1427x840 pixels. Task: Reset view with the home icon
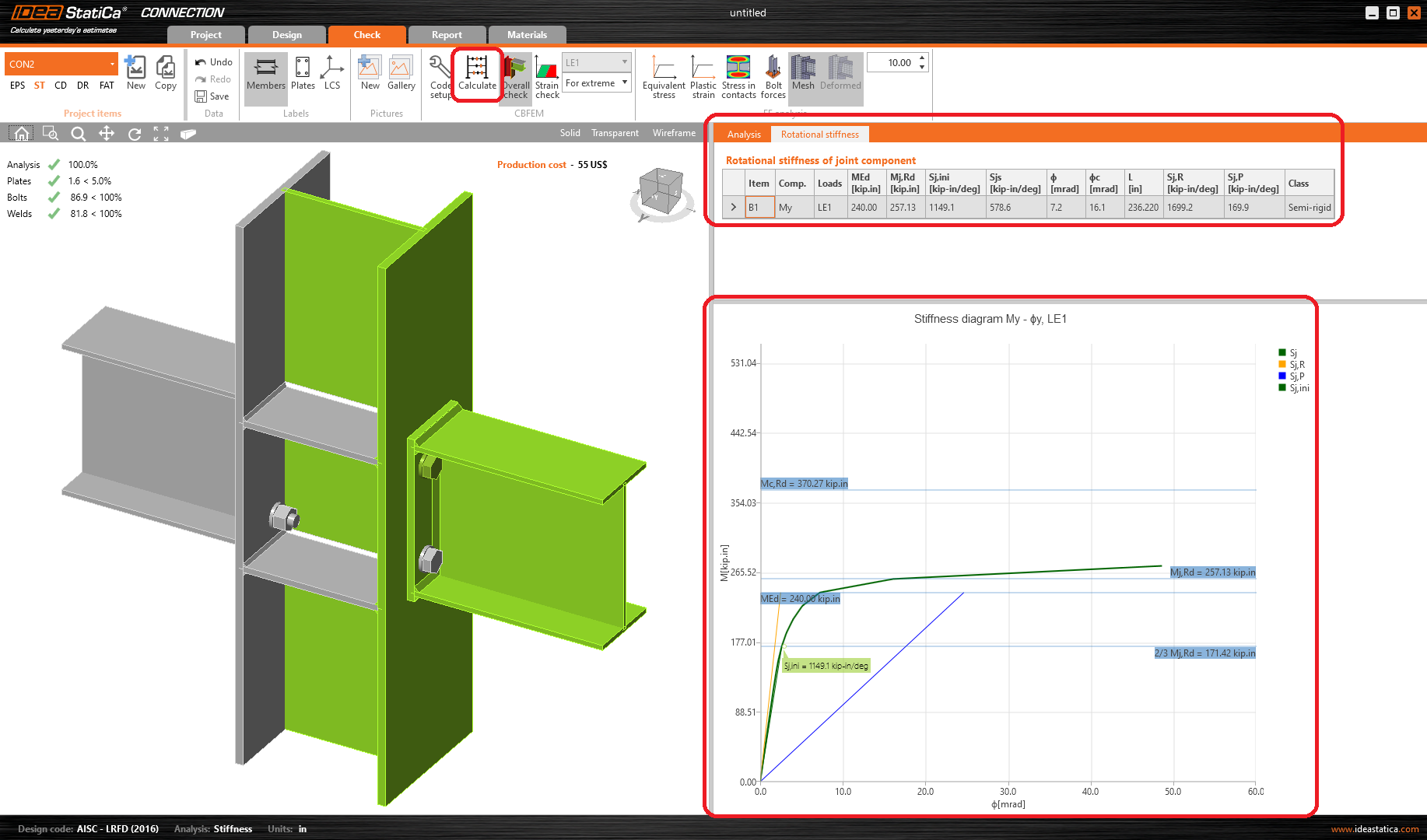coord(22,134)
